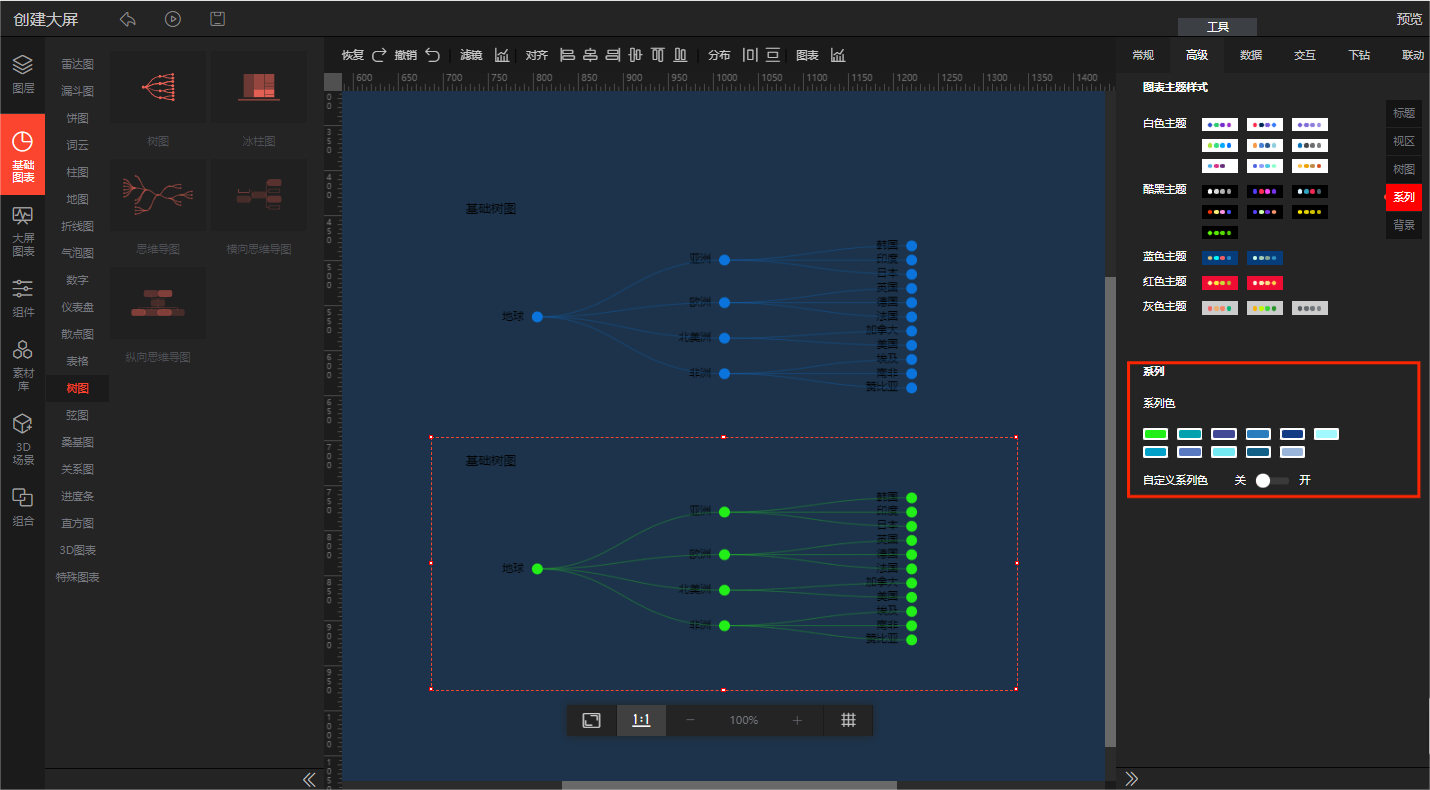Click the distribute vertically icon
Screen dimensions: 1430x790
point(773,55)
